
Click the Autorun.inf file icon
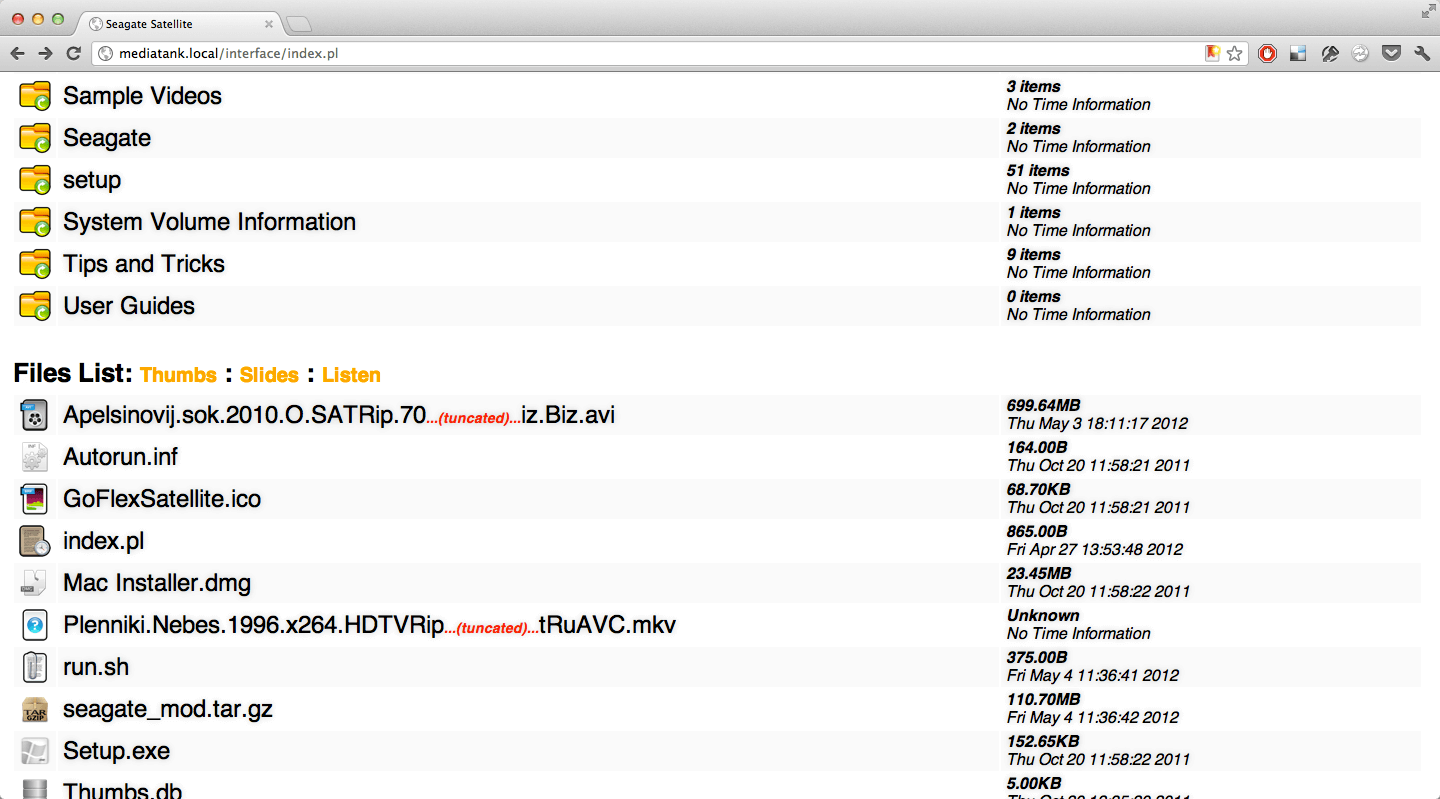point(35,457)
